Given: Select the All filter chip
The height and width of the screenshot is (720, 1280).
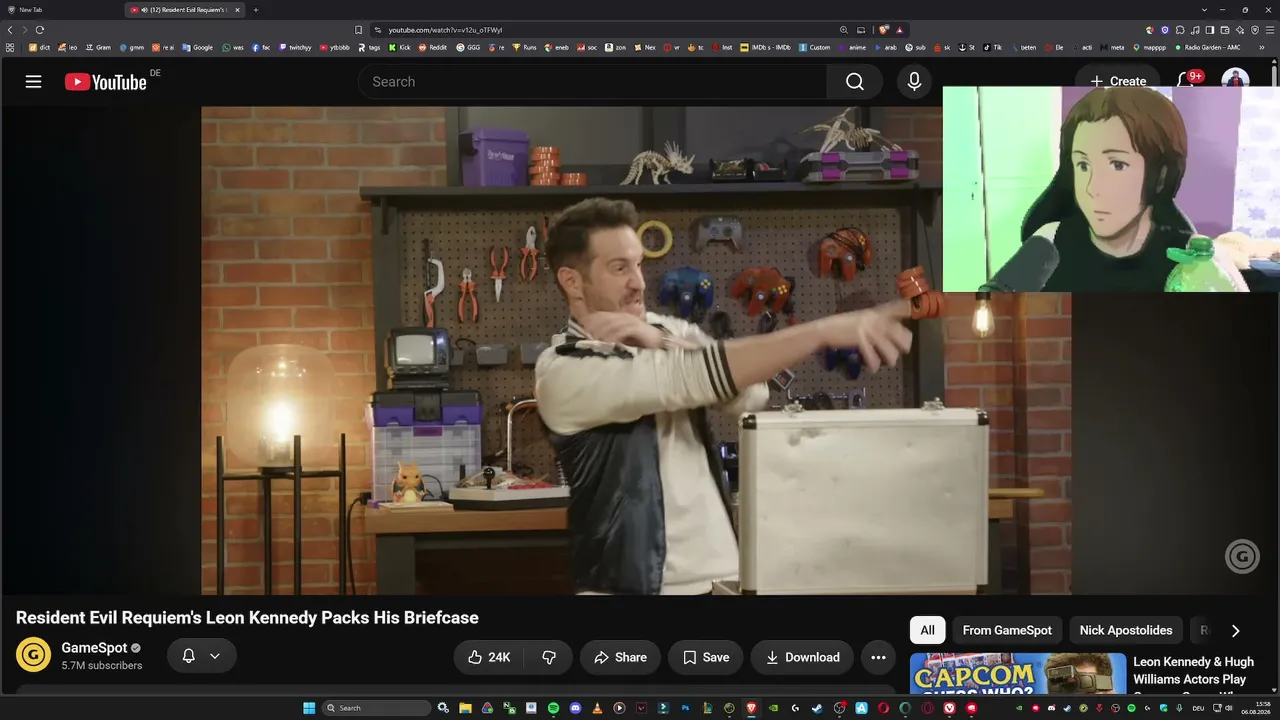Looking at the screenshot, I should tap(927, 630).
